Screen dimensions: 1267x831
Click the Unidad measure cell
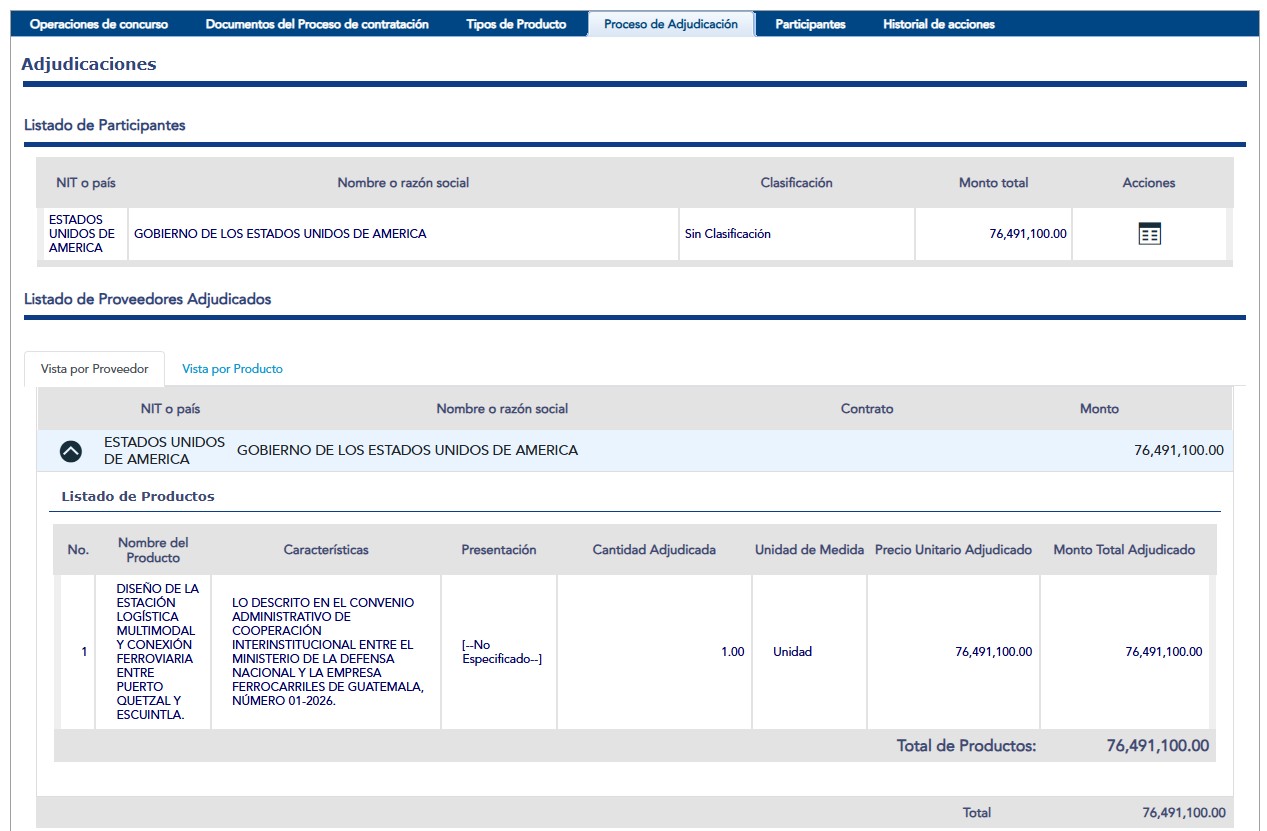pos(809,652)
